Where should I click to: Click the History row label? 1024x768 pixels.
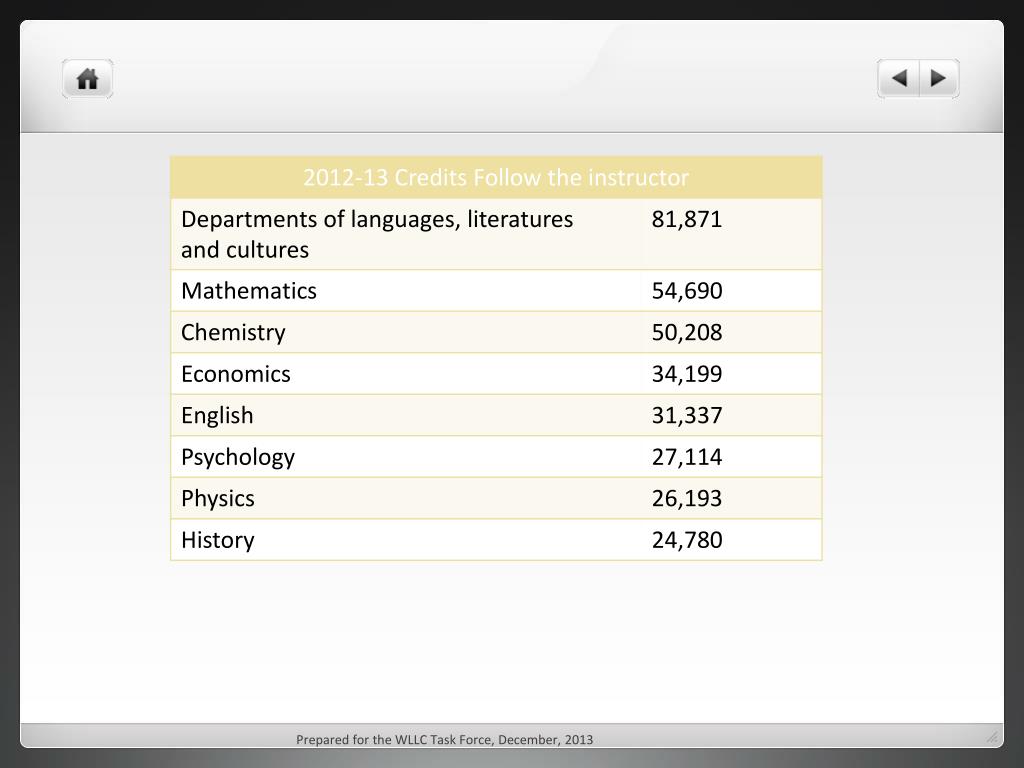217,540
